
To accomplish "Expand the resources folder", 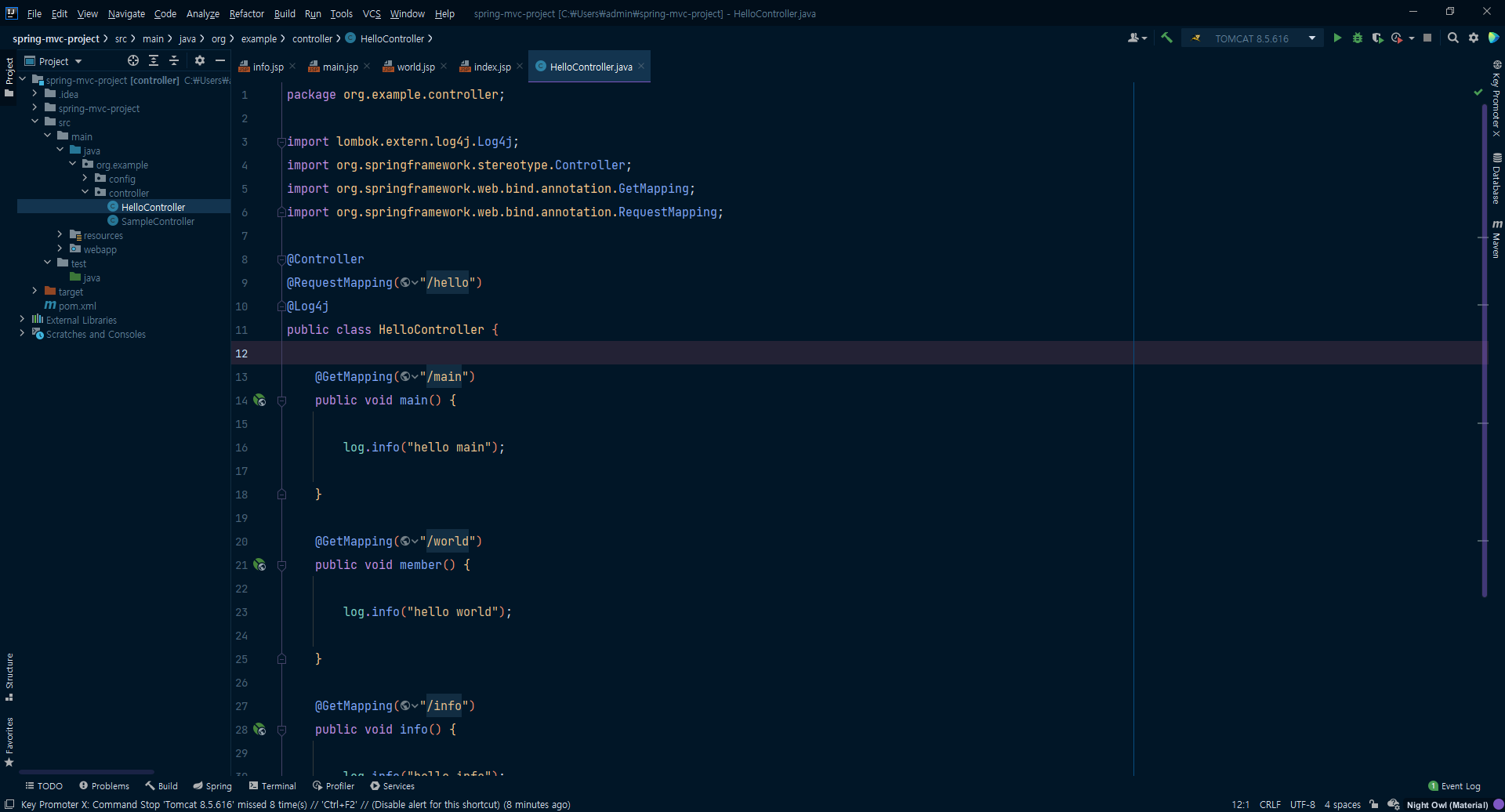I will 60,235.
